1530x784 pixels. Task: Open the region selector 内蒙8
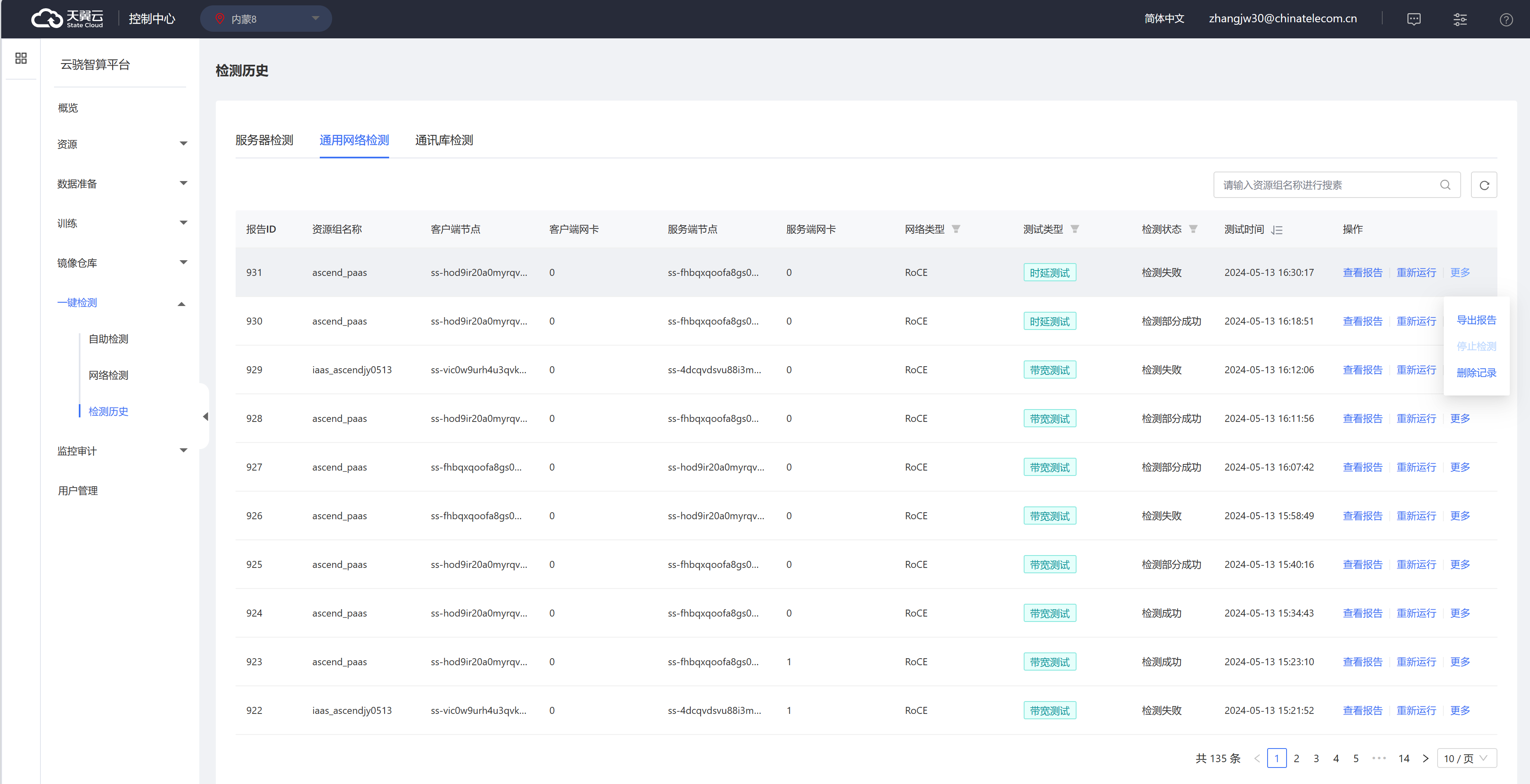point(265,19)
